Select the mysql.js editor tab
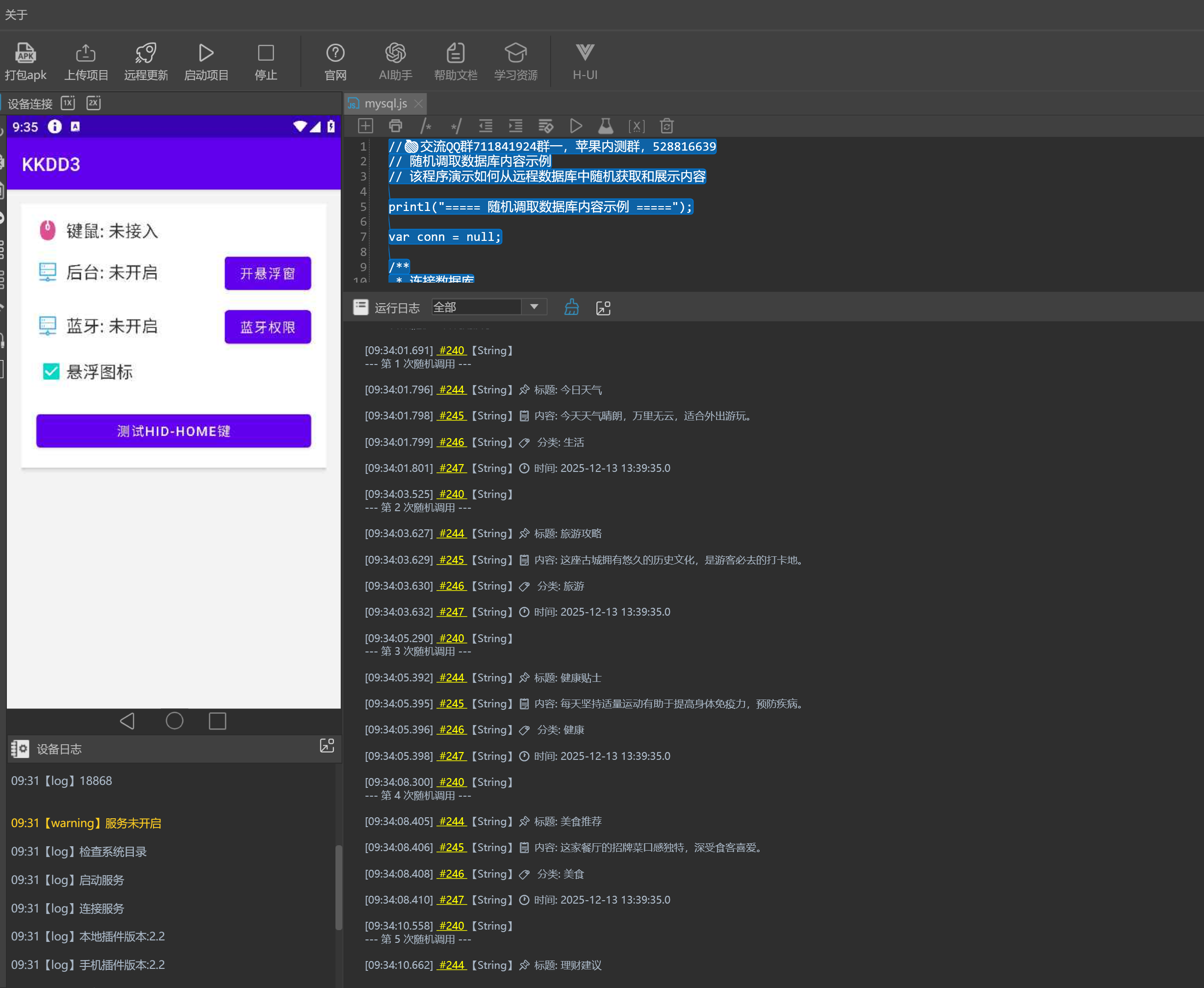This screenshot has width=1204, height=988. [x=385, y=104]
